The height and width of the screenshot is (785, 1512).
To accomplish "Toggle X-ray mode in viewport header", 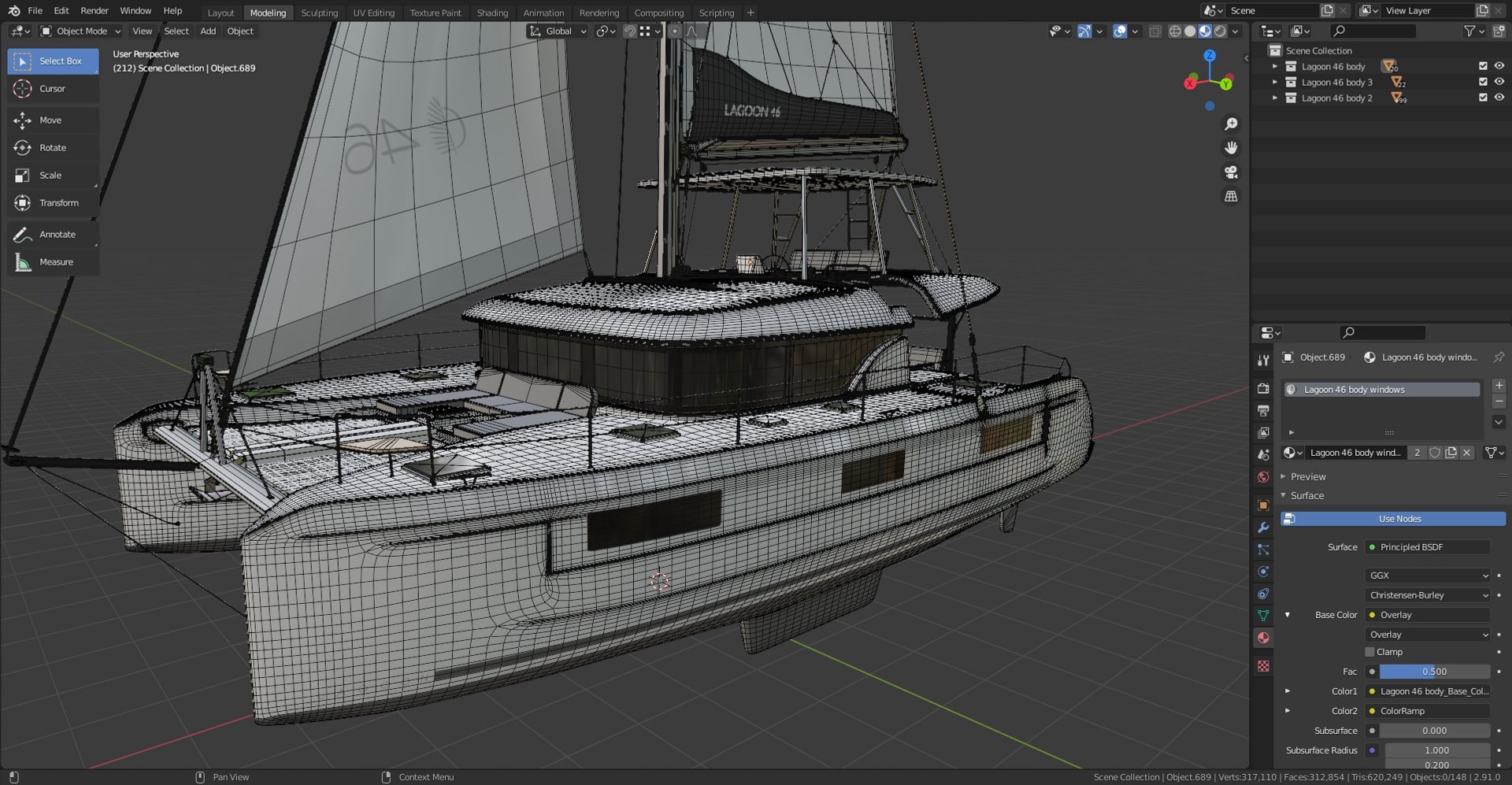I will click(x=1154, y=31).
